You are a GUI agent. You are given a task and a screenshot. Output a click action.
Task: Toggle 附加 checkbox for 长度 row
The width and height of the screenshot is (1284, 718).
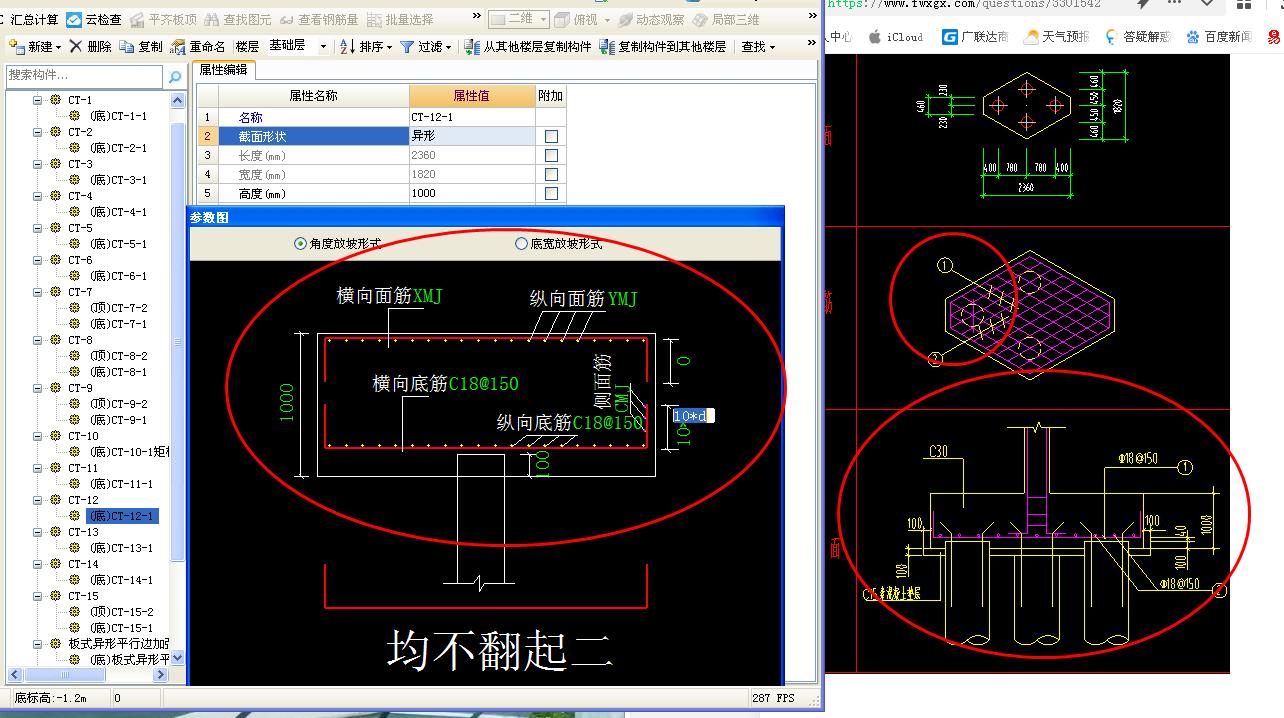coord(551,155)
